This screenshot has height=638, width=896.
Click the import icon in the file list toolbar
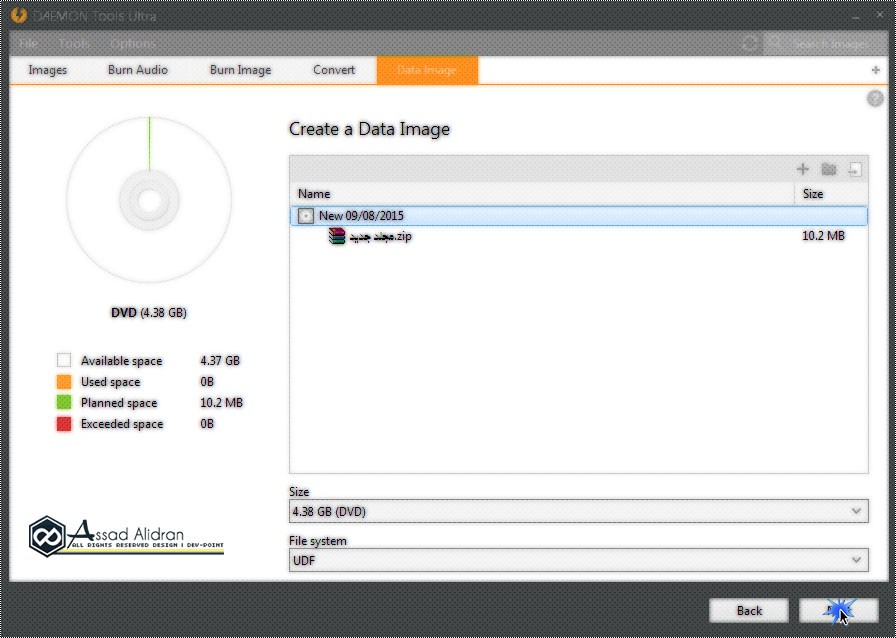854,169
